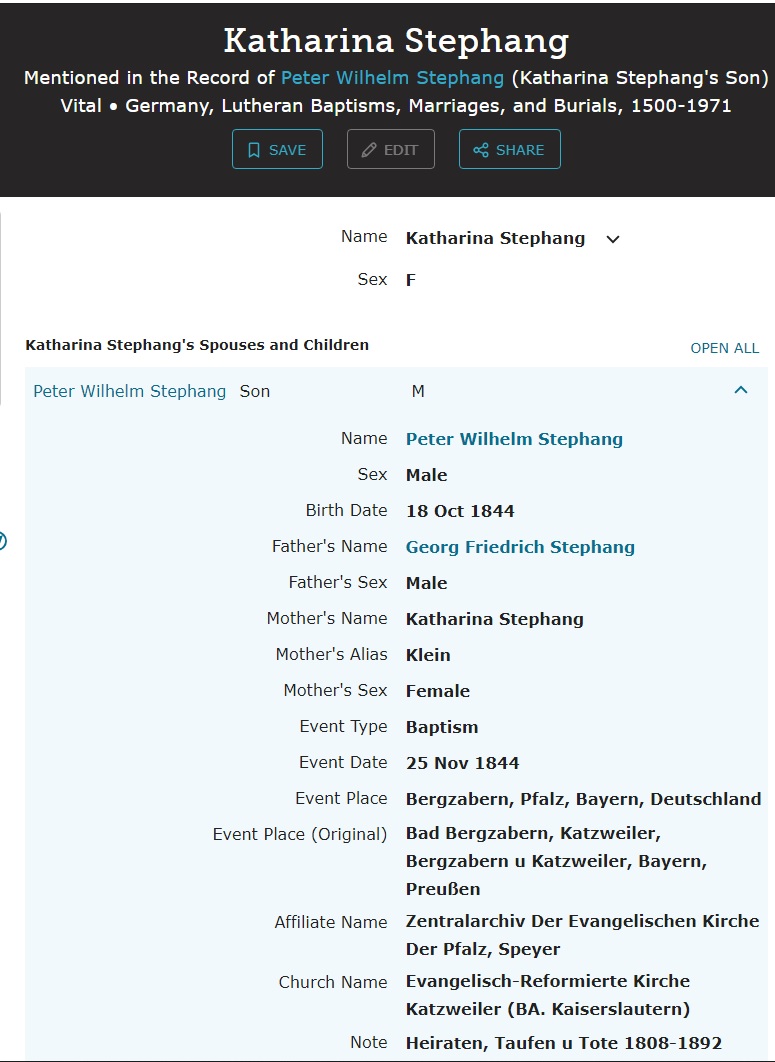This screenshot has height=1062, width=775.
Task: Click the bookmark icon in the Save button
Action: click(x=254, y=150)
